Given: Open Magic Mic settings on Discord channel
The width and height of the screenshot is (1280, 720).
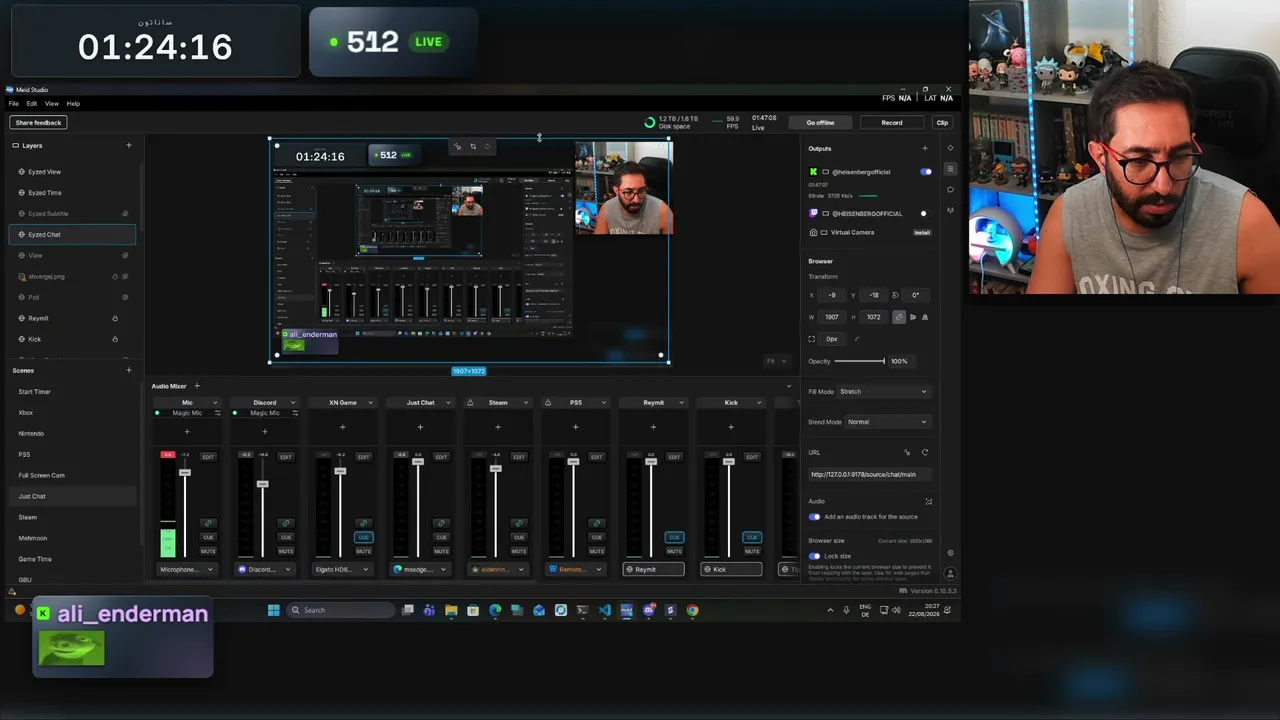Looking at the screenshot, I should [x=295, y=413].
